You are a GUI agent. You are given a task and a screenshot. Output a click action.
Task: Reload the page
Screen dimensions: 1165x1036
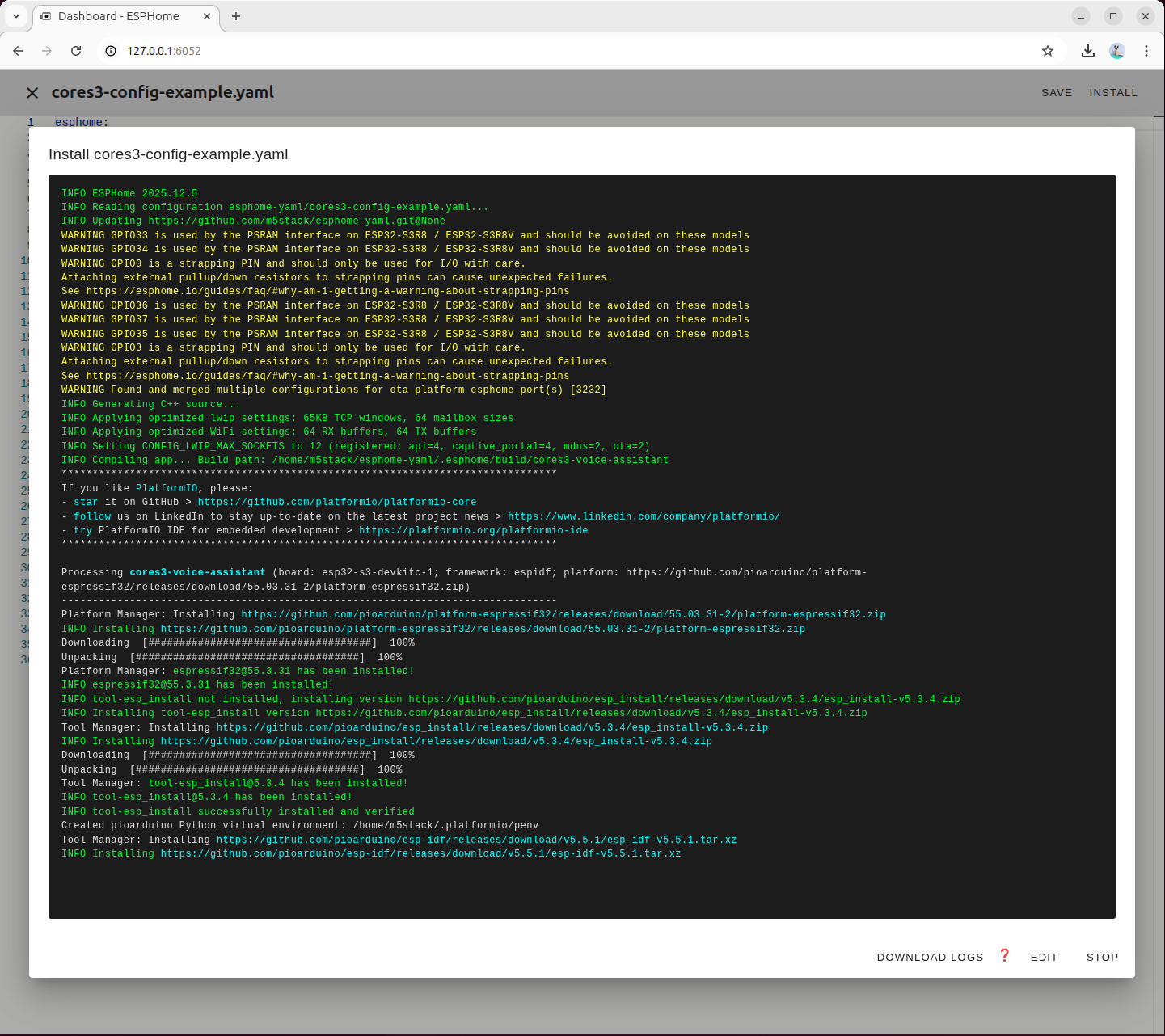[76, 51]
